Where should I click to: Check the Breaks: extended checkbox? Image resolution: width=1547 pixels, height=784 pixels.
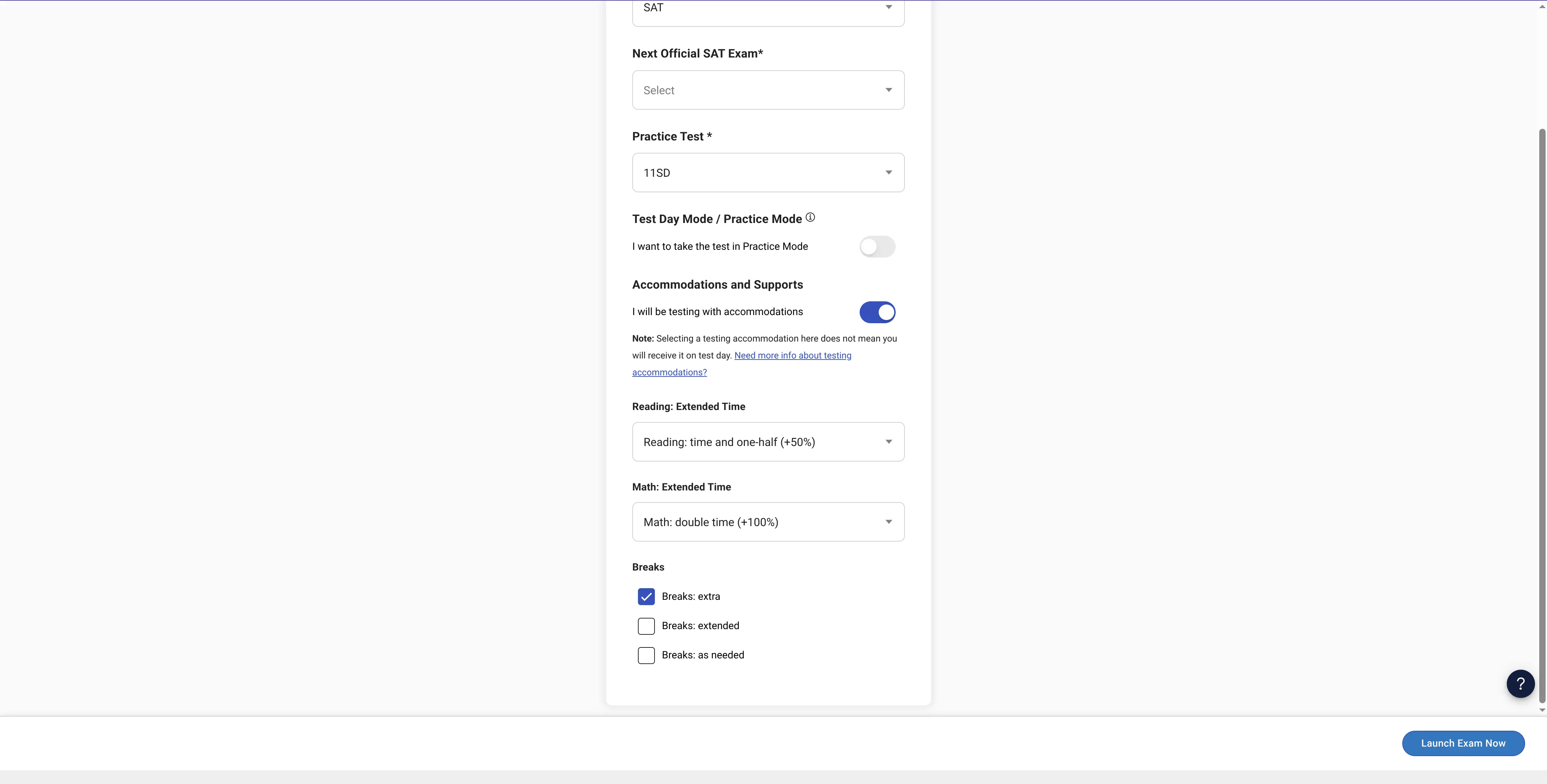646,626
